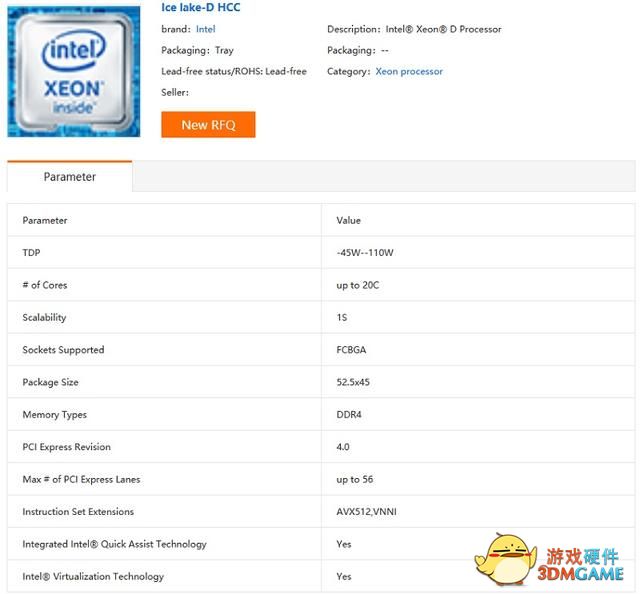This screenshot has height=594, width=640.
Task: Click the PCI Express Revision cell
Action: point(164,447)
